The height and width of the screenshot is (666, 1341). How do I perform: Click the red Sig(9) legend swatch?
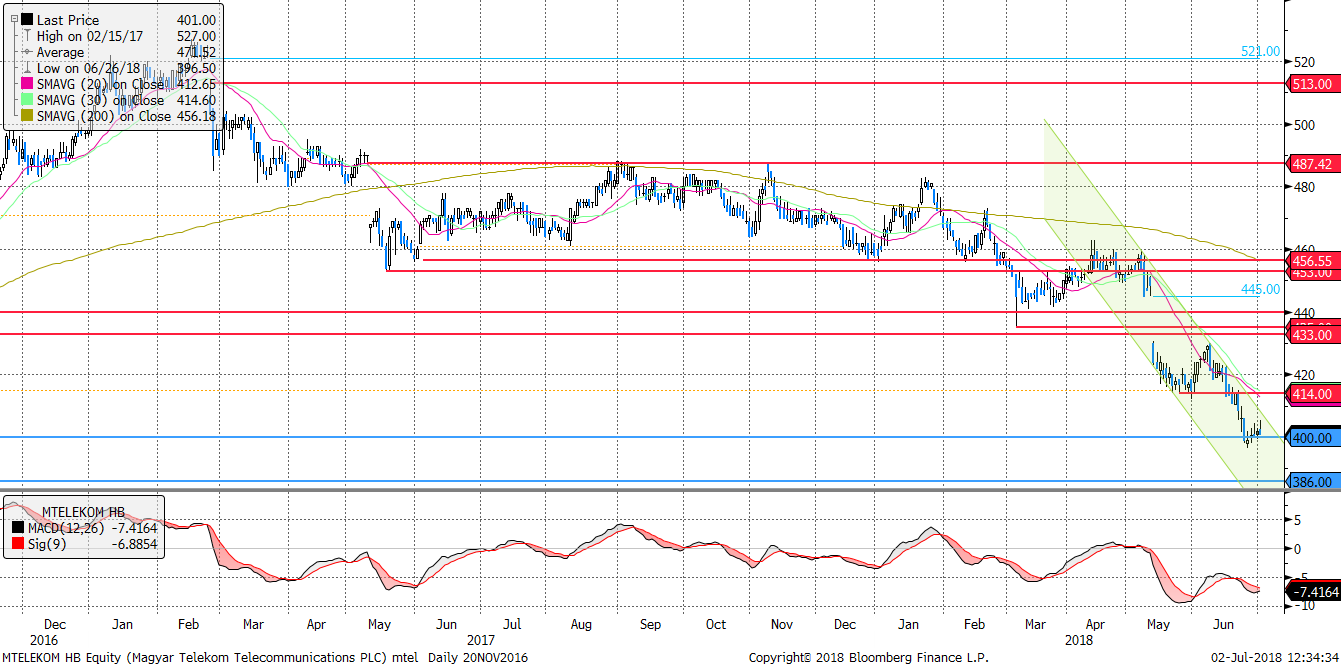17,543
